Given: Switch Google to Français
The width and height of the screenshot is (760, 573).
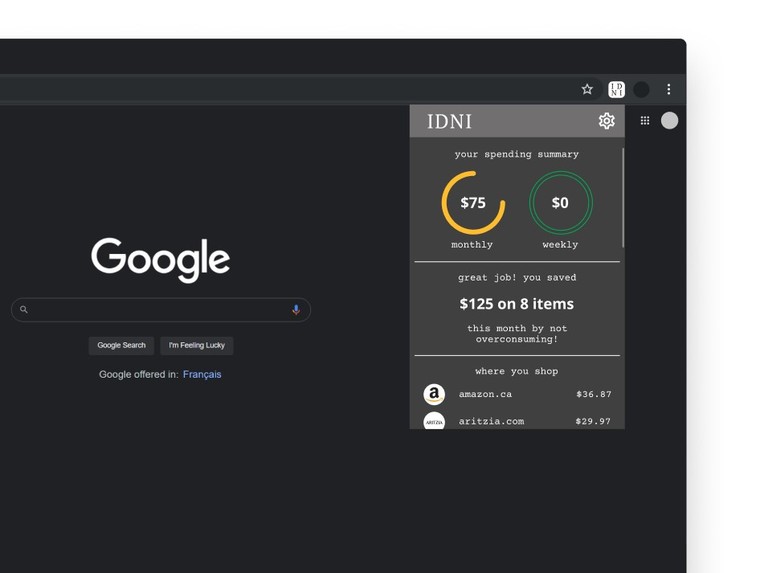Looking at the screenshot, I should [x=202, y=374].
